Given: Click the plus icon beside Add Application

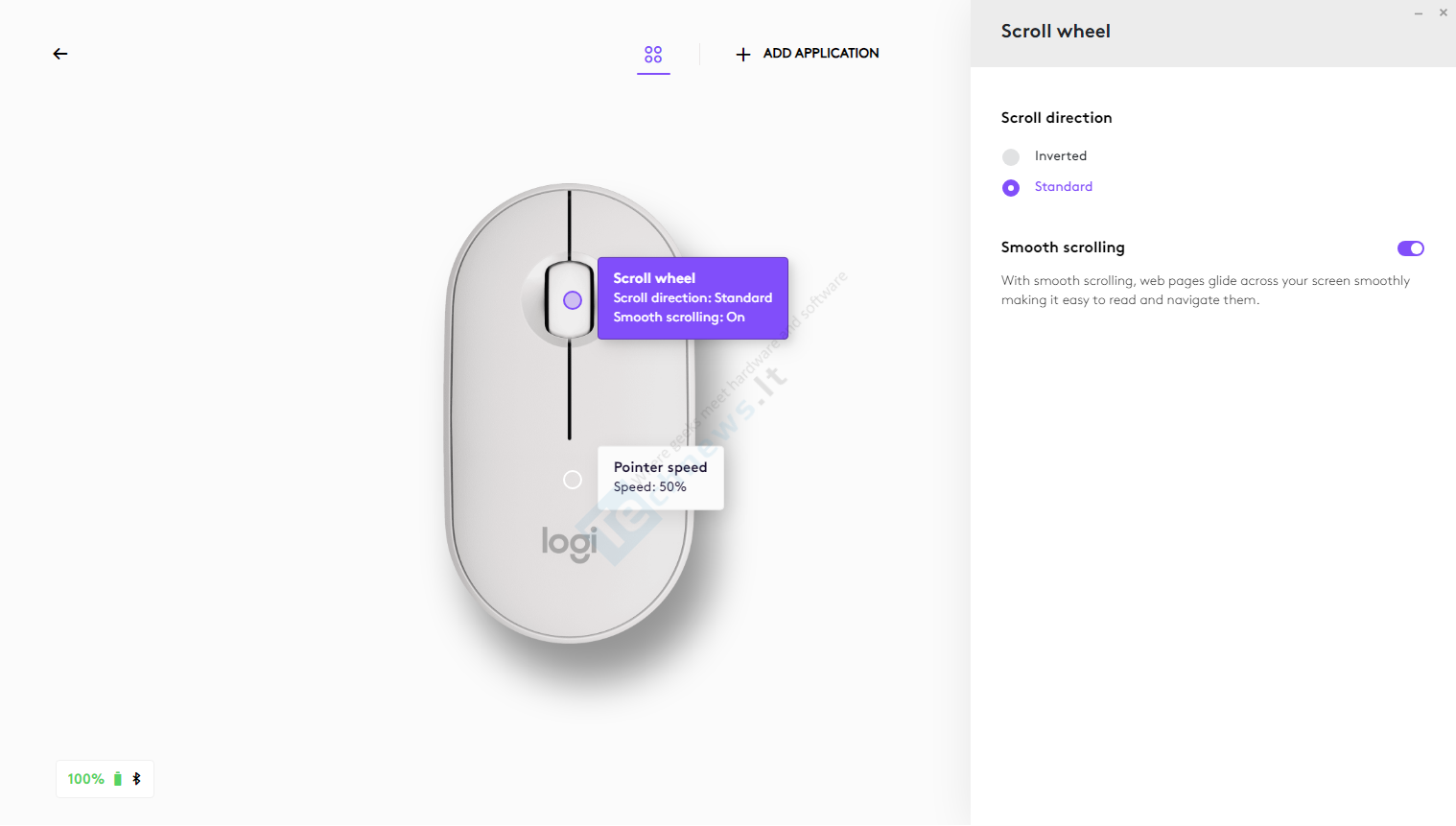Looking at the screenshot, I should tap(743, 55).
